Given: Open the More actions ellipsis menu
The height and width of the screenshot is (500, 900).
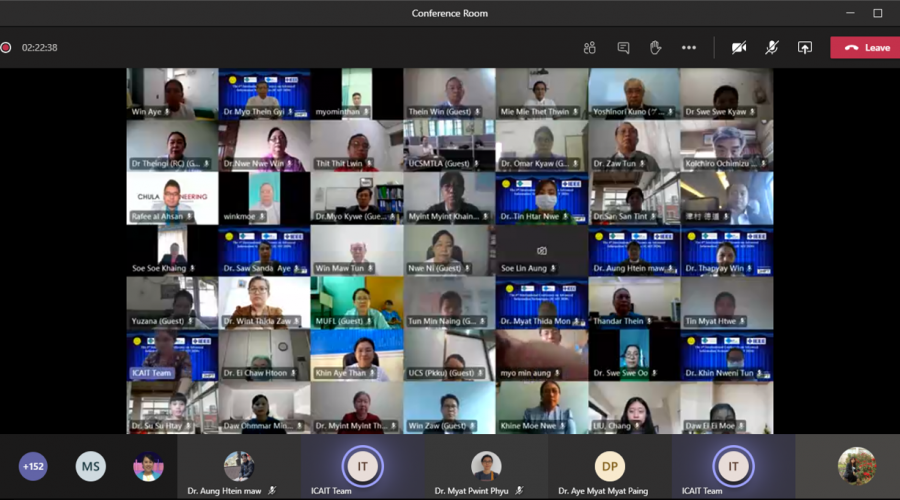Looking at the screenshot, I should point(689,47).
